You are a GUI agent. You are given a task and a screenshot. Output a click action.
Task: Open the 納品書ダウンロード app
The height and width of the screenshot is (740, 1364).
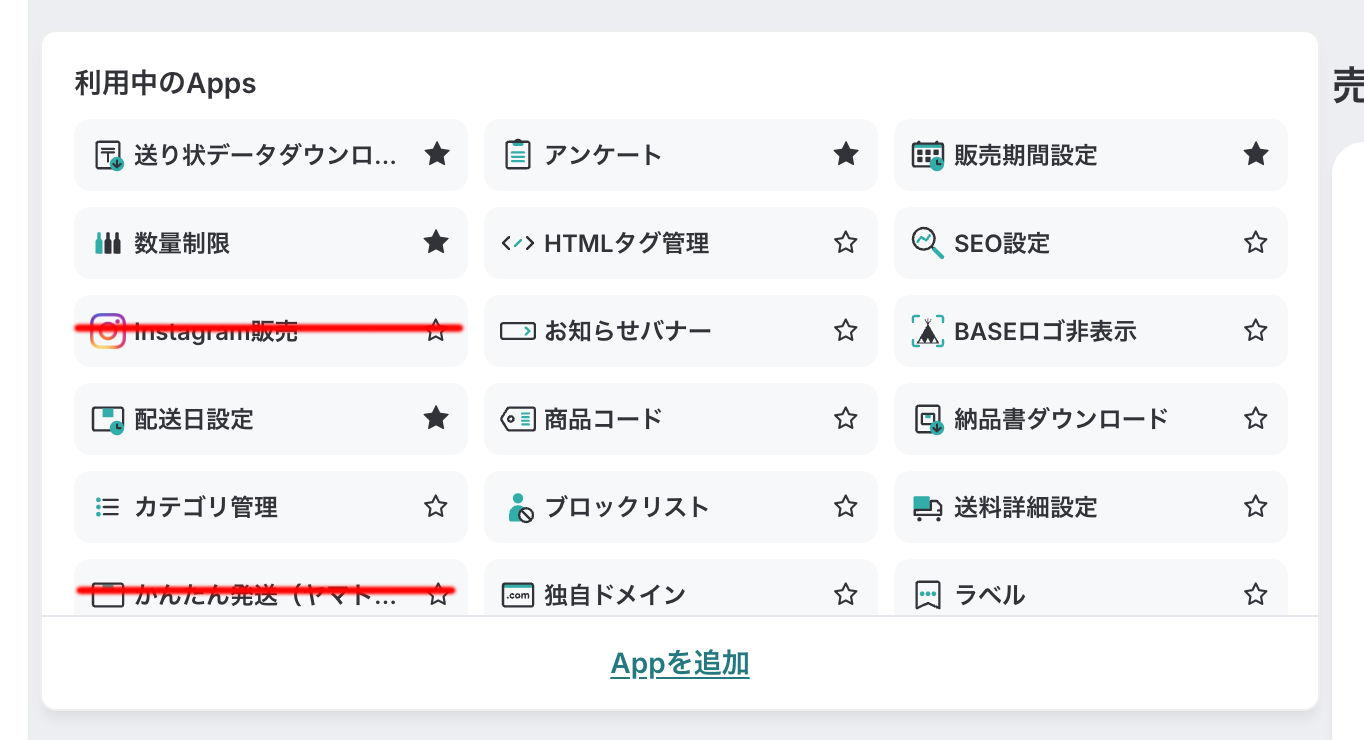(1061, 419)
